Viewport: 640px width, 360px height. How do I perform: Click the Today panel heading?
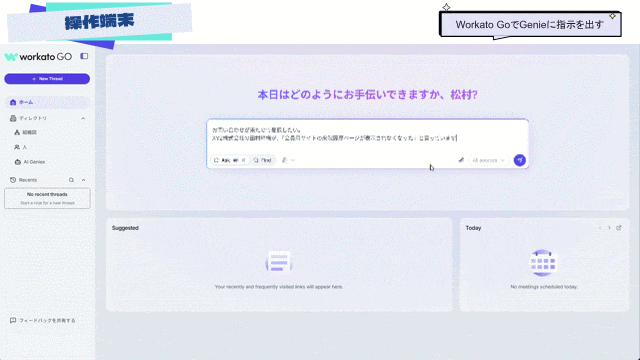click(x=473, y=228)
